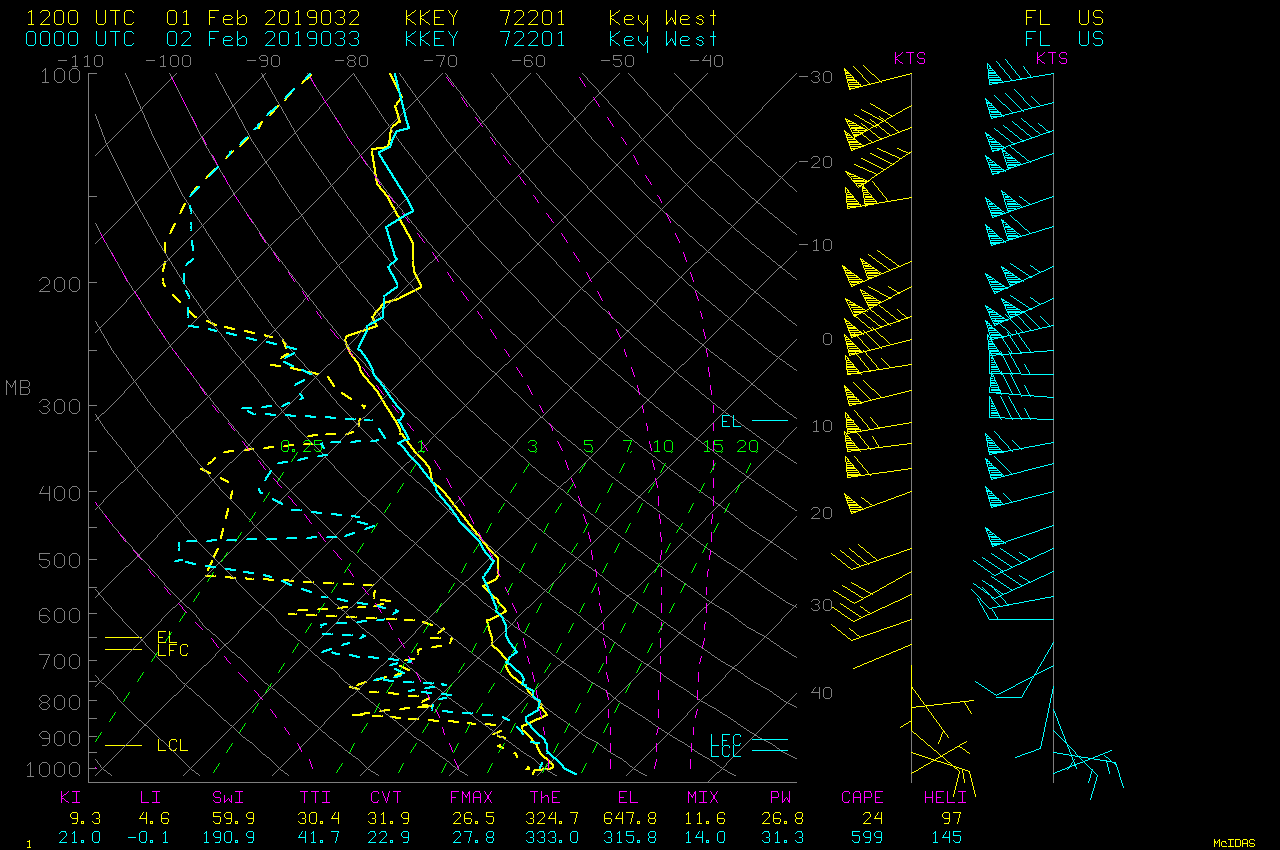Click the magenta 'KTS' label above cyan barbs
This screenshot has width=1280, height=850.
[x=1052, y=59]
